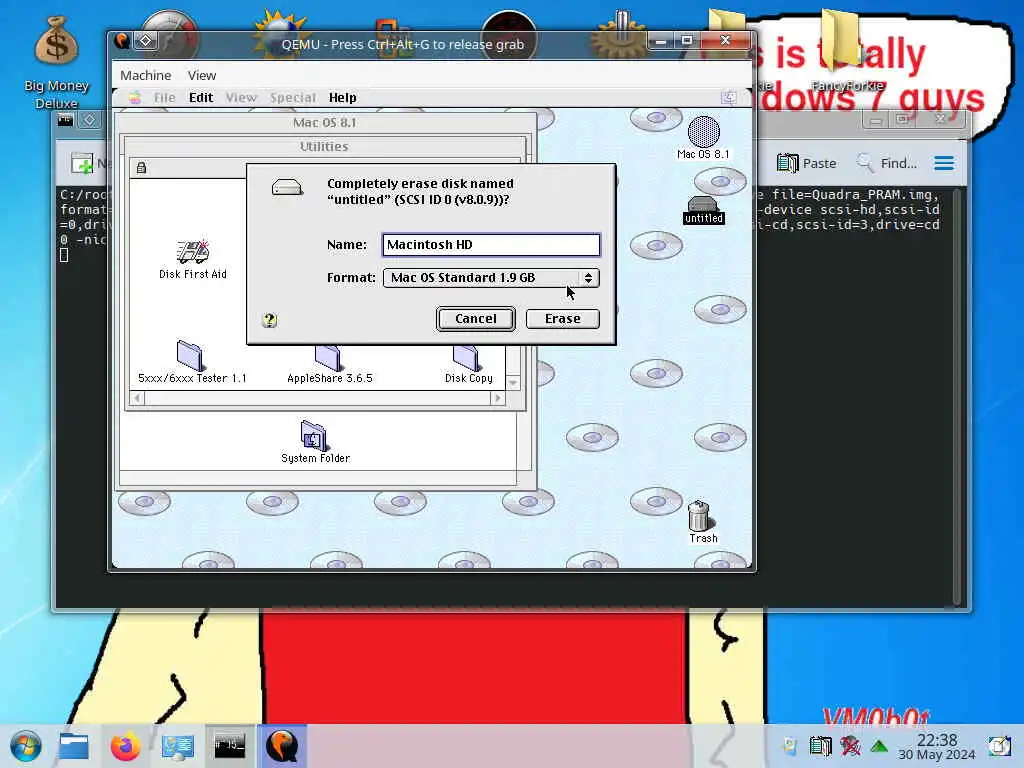Launch Firefox from the taskbar
Viewport: 1024px width, 768px height.
tap(125, 746)
